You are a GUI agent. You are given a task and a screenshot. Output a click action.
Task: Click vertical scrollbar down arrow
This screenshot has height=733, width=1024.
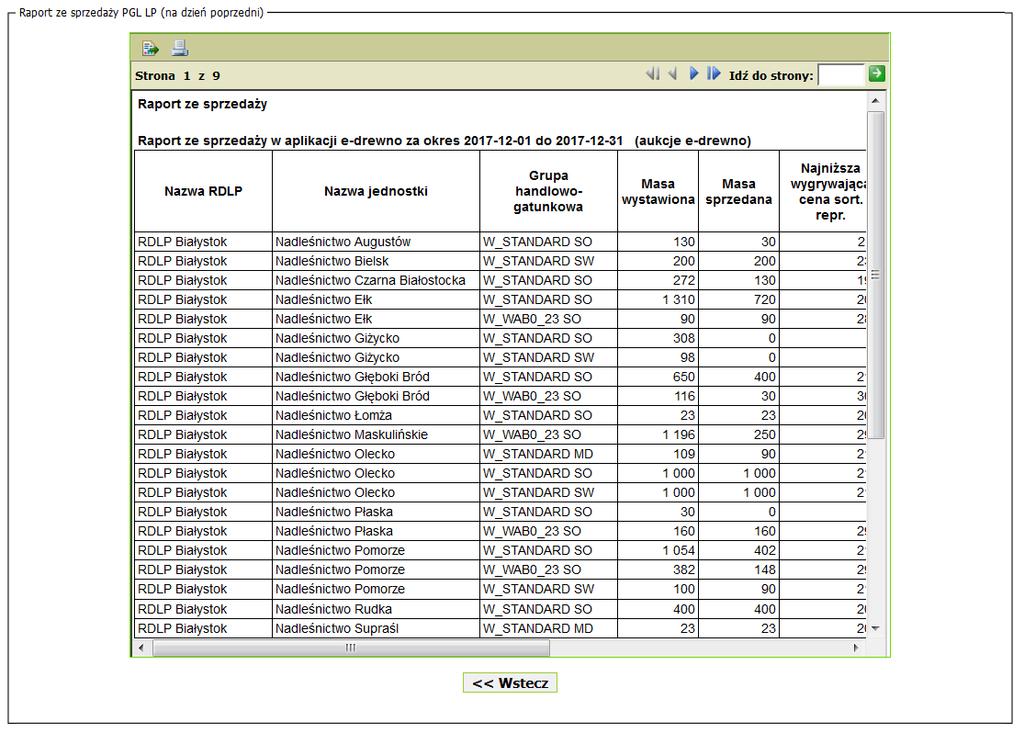coord(875,628)
